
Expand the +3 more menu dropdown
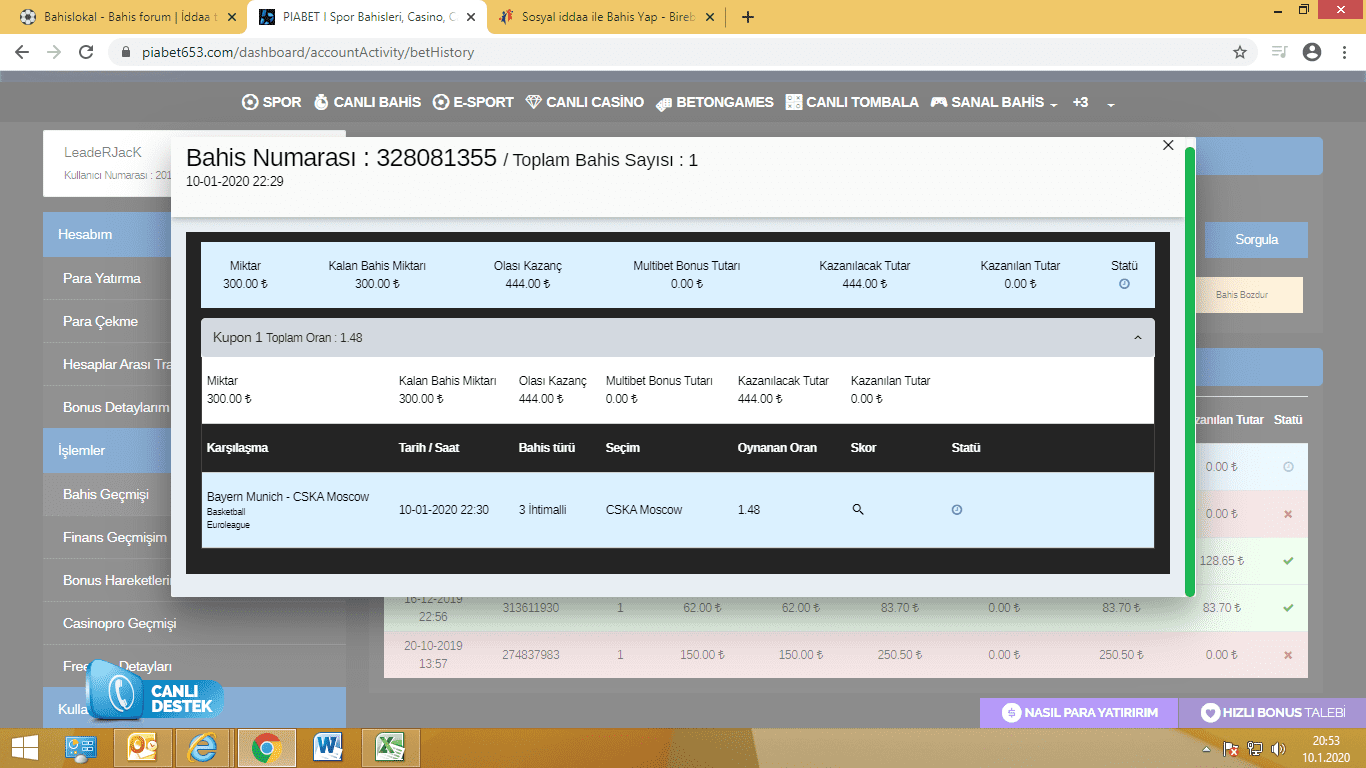(1093, 102)
